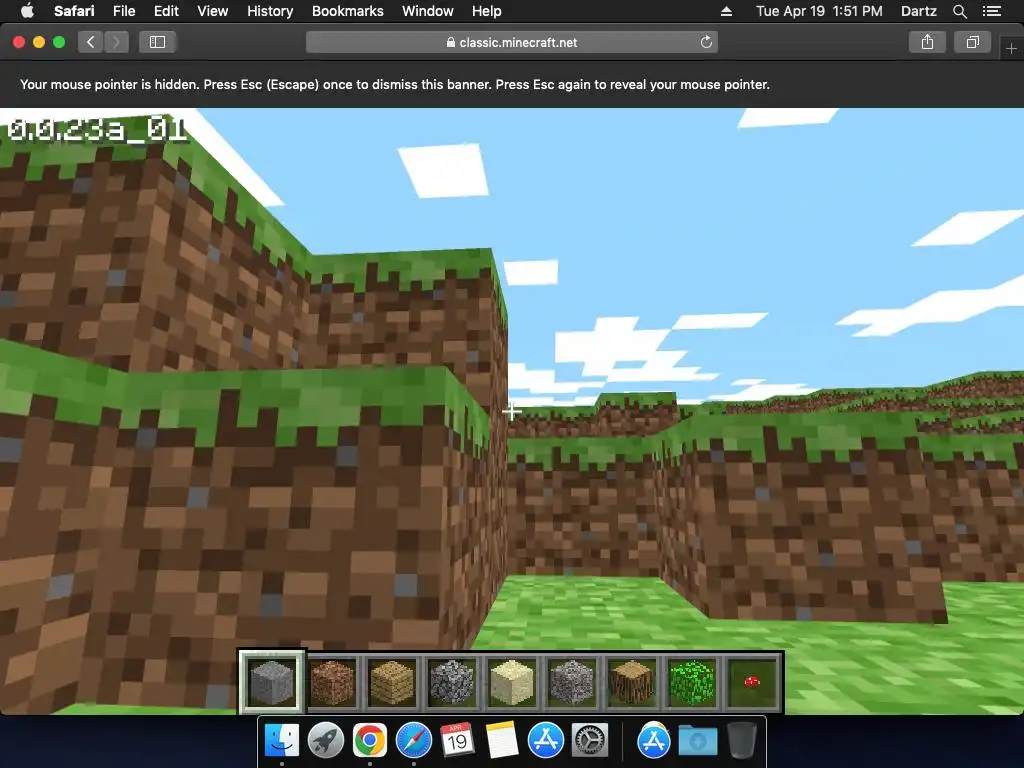Open the Downloads folder in Dock
The height and width of the screenshot is (768, 1024).
coord(697,741)
